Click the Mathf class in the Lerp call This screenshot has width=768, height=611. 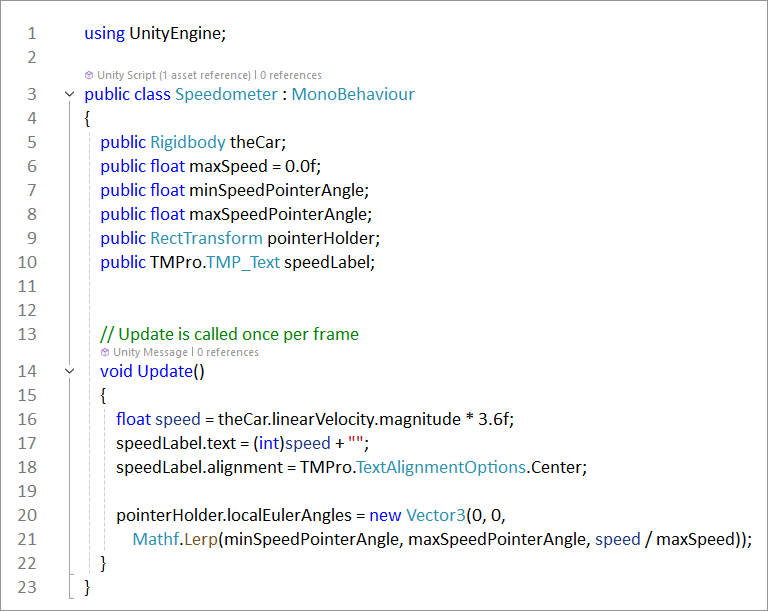[154, 539]
